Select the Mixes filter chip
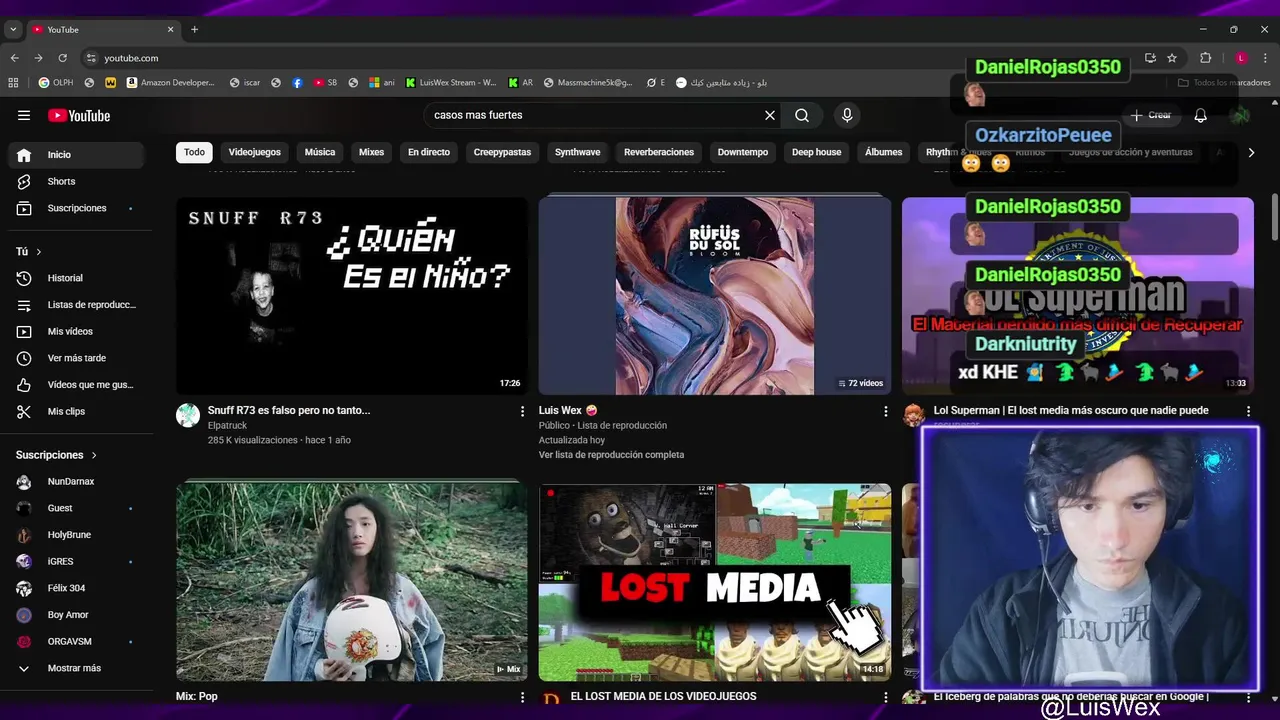 point(371,152)
